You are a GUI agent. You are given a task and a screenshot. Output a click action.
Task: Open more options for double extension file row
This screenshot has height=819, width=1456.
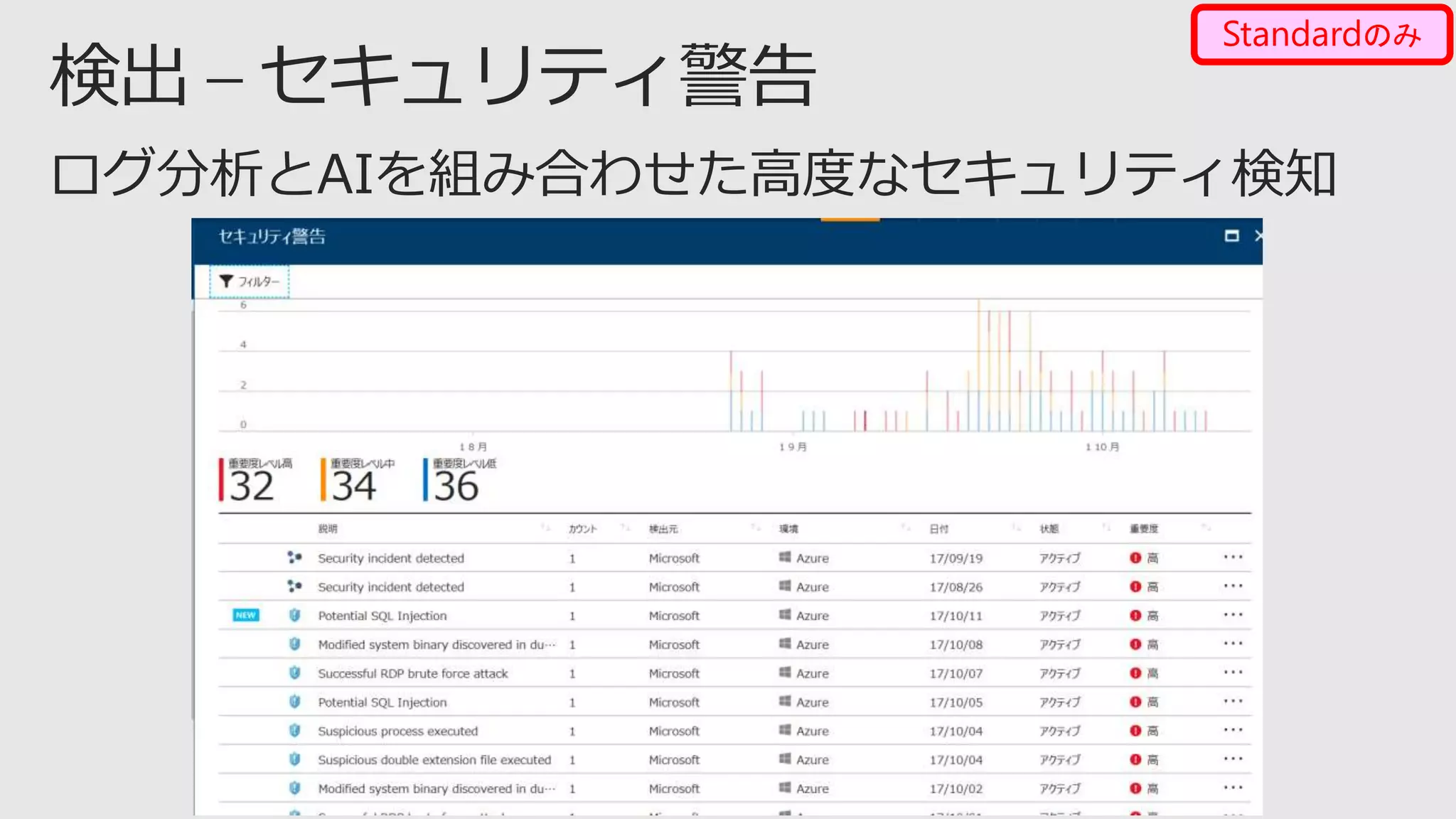pos(1233,759)
